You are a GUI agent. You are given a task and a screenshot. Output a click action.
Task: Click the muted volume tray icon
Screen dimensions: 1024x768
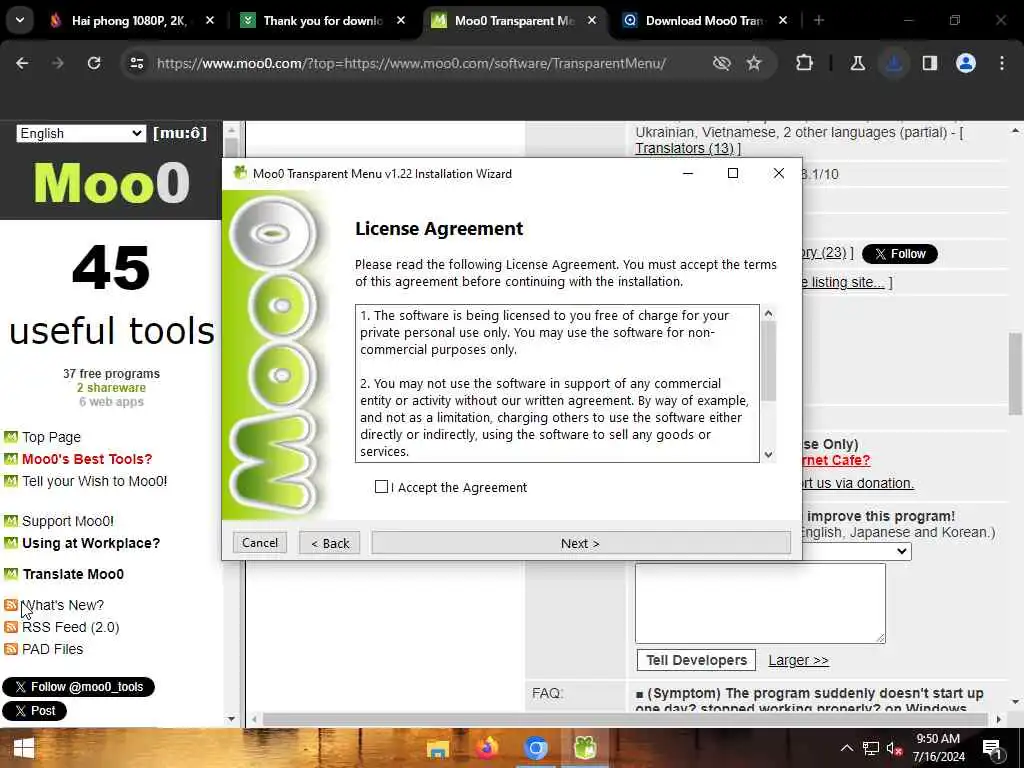tap(894, 748)
